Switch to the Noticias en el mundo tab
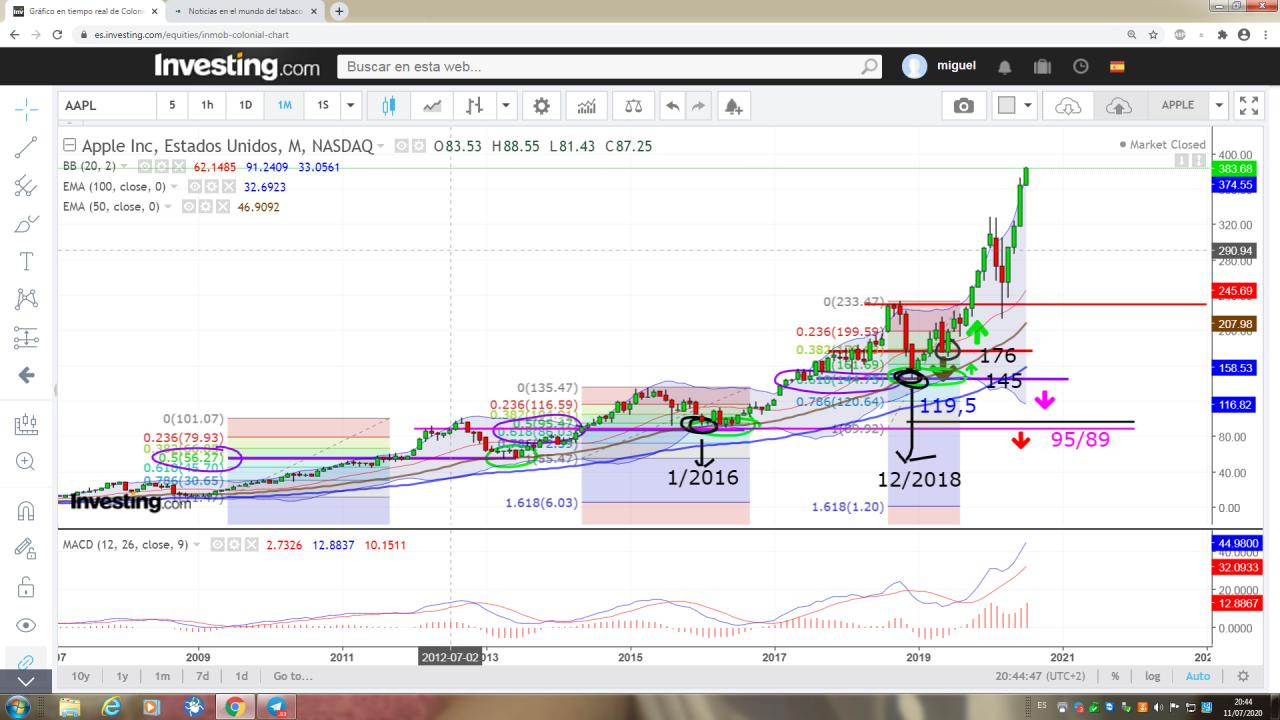 [x=238, y=11]
